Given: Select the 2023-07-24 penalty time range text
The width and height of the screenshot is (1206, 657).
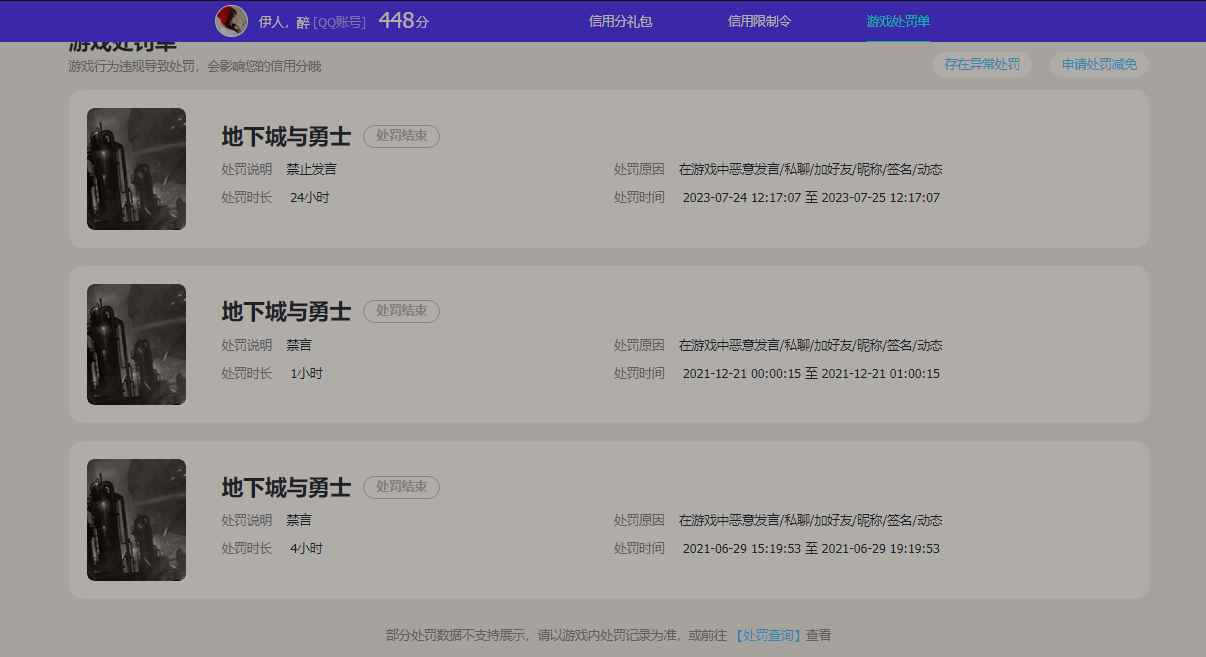Looking at the screenshot, I should tap(811, 198).
